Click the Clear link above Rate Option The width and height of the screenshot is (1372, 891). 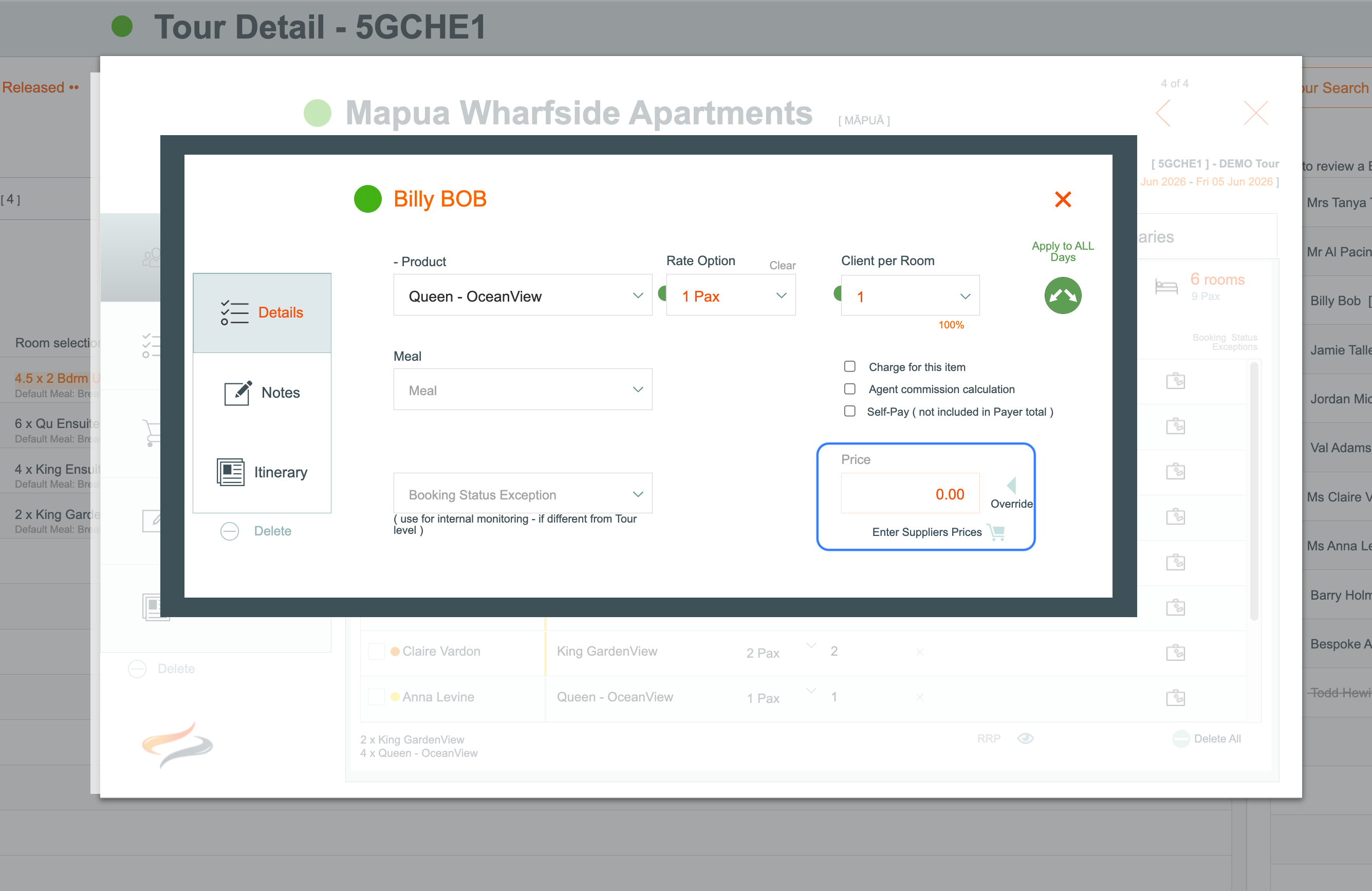[x=782, y=266]
